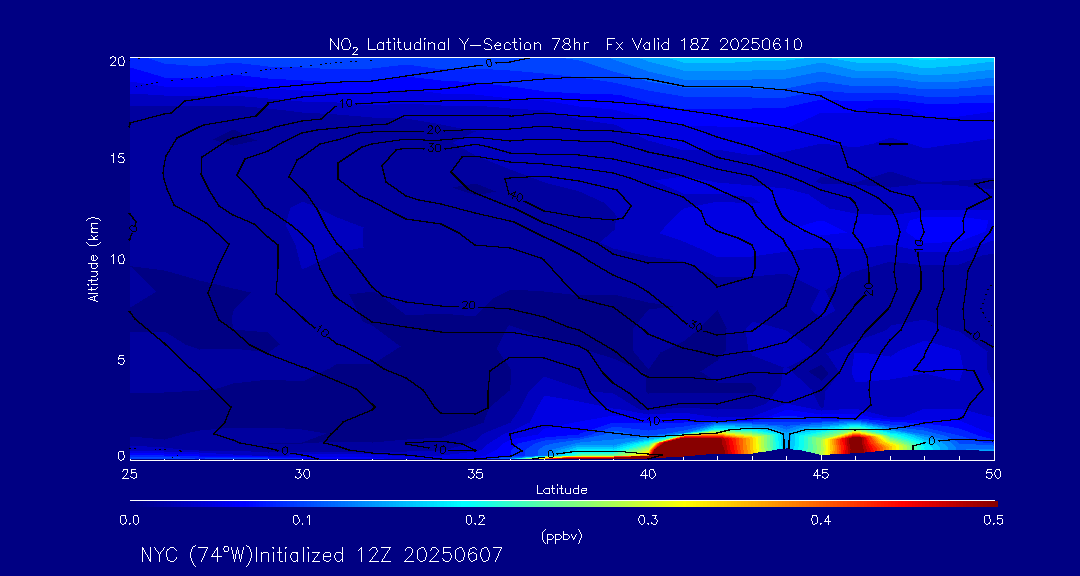
Task: Click the plot title "NO2 Latitudinal Y-Section 78hr"
Action: tap(459, 46)
